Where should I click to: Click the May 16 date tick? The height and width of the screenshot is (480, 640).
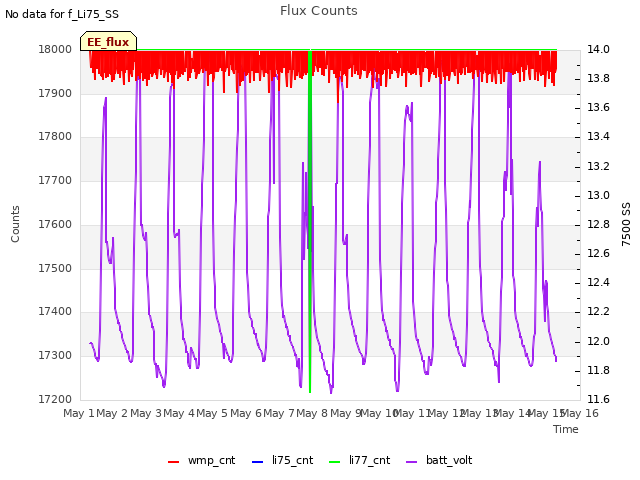(580, 413)
